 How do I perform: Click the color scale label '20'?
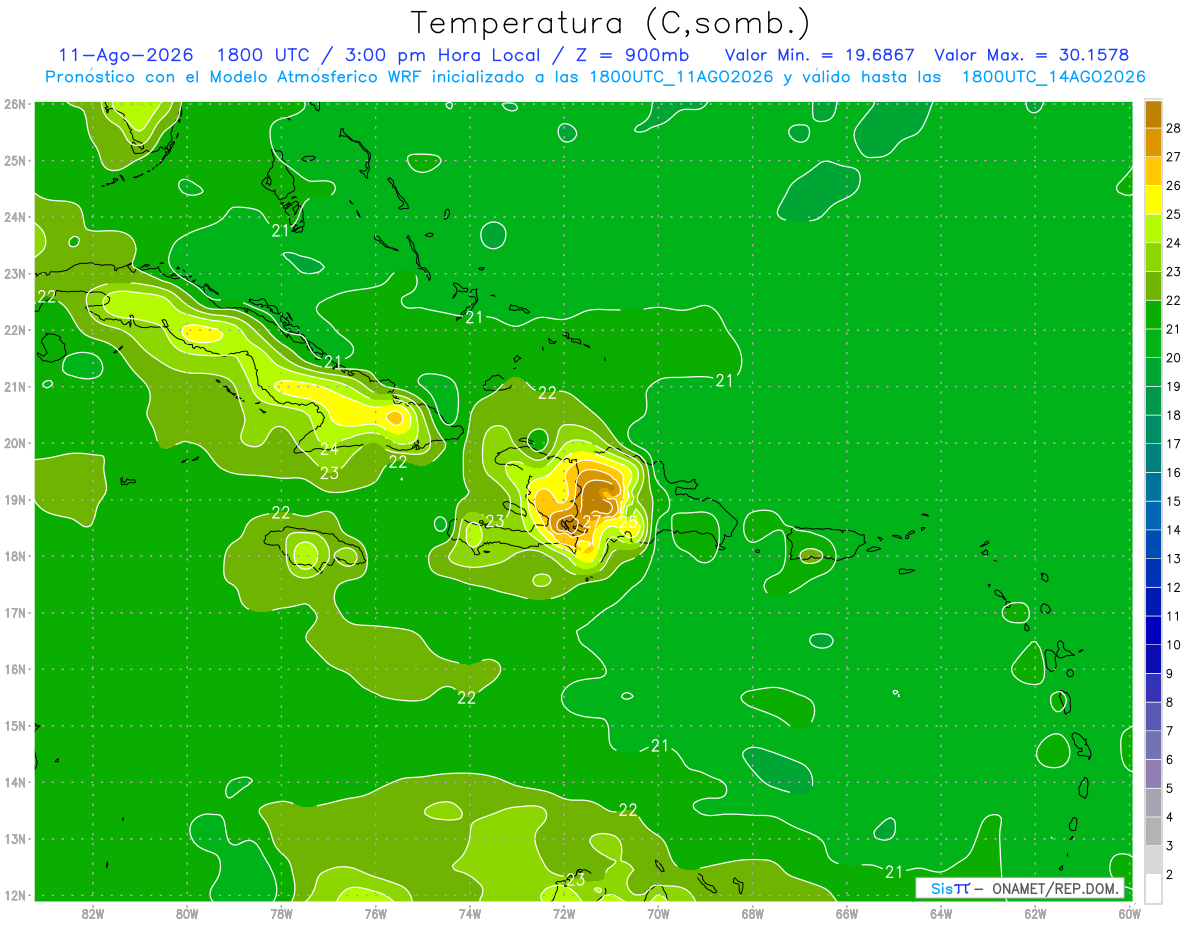(1174, 358)
